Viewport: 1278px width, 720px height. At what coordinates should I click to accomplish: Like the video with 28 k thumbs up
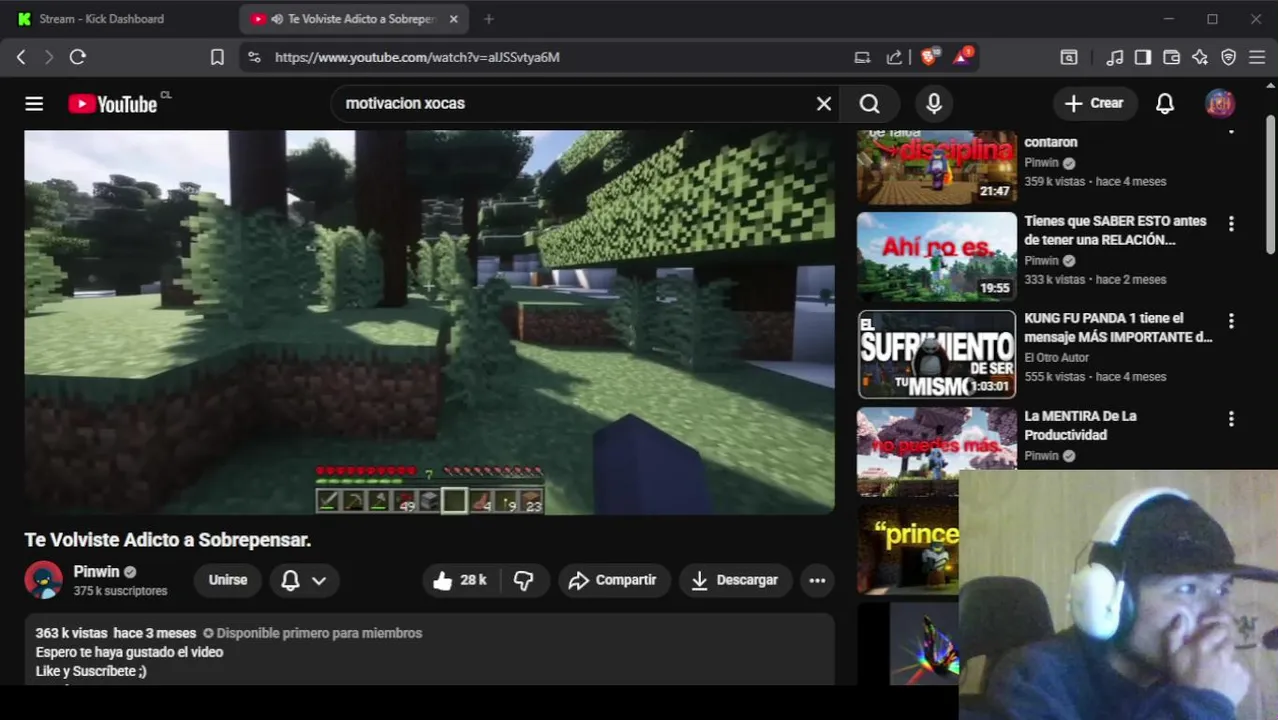[460, 580]
